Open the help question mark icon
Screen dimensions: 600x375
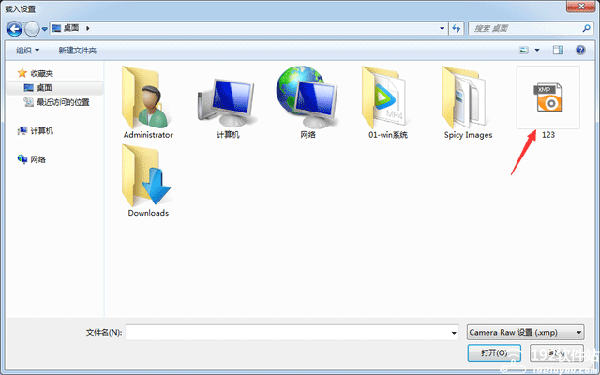[x=580, y=50]
